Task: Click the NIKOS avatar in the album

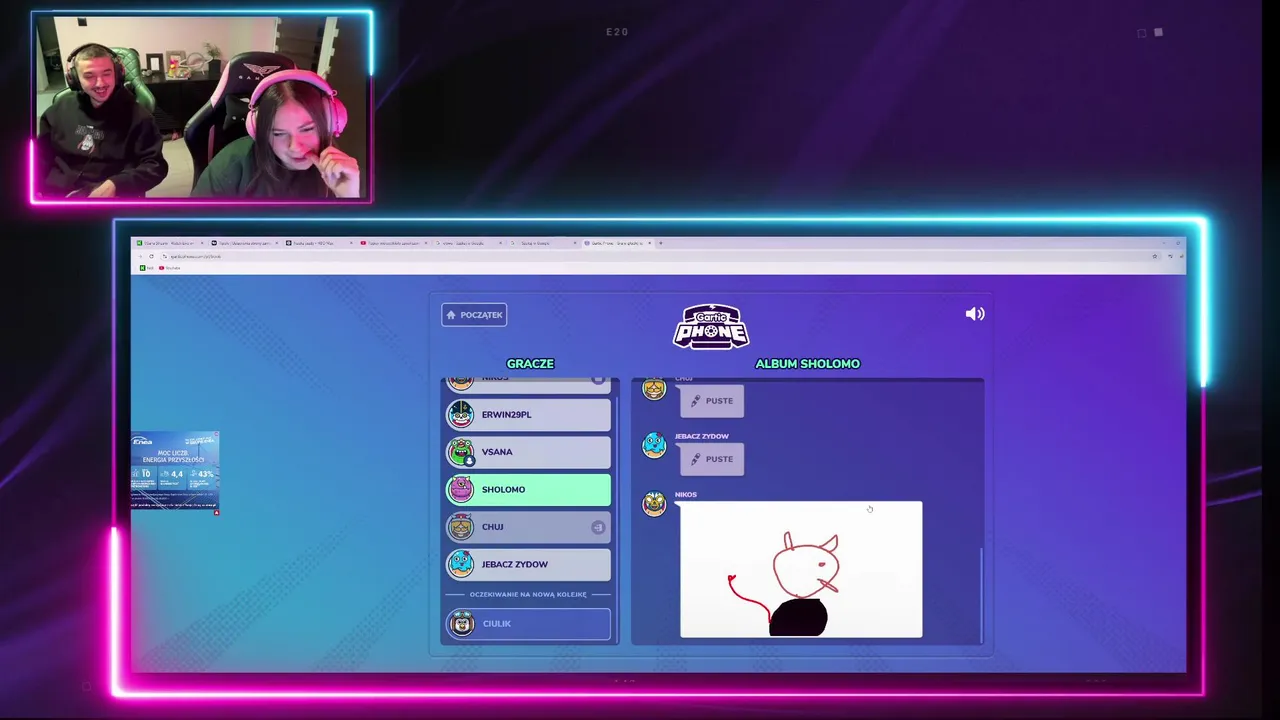Action: 654,504
